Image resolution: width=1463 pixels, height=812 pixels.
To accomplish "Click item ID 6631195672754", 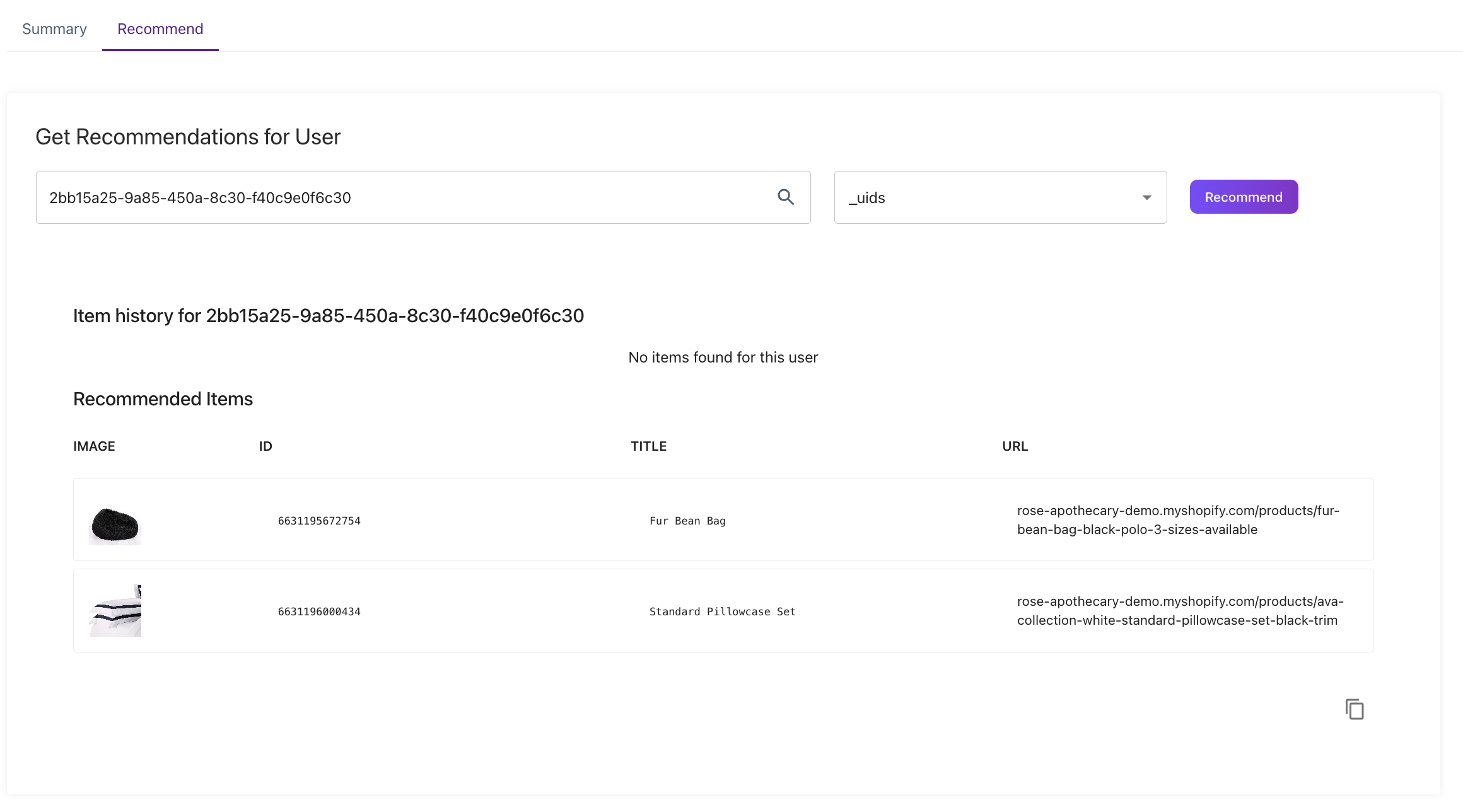I will pyautogui.click(x=319, y=521).
